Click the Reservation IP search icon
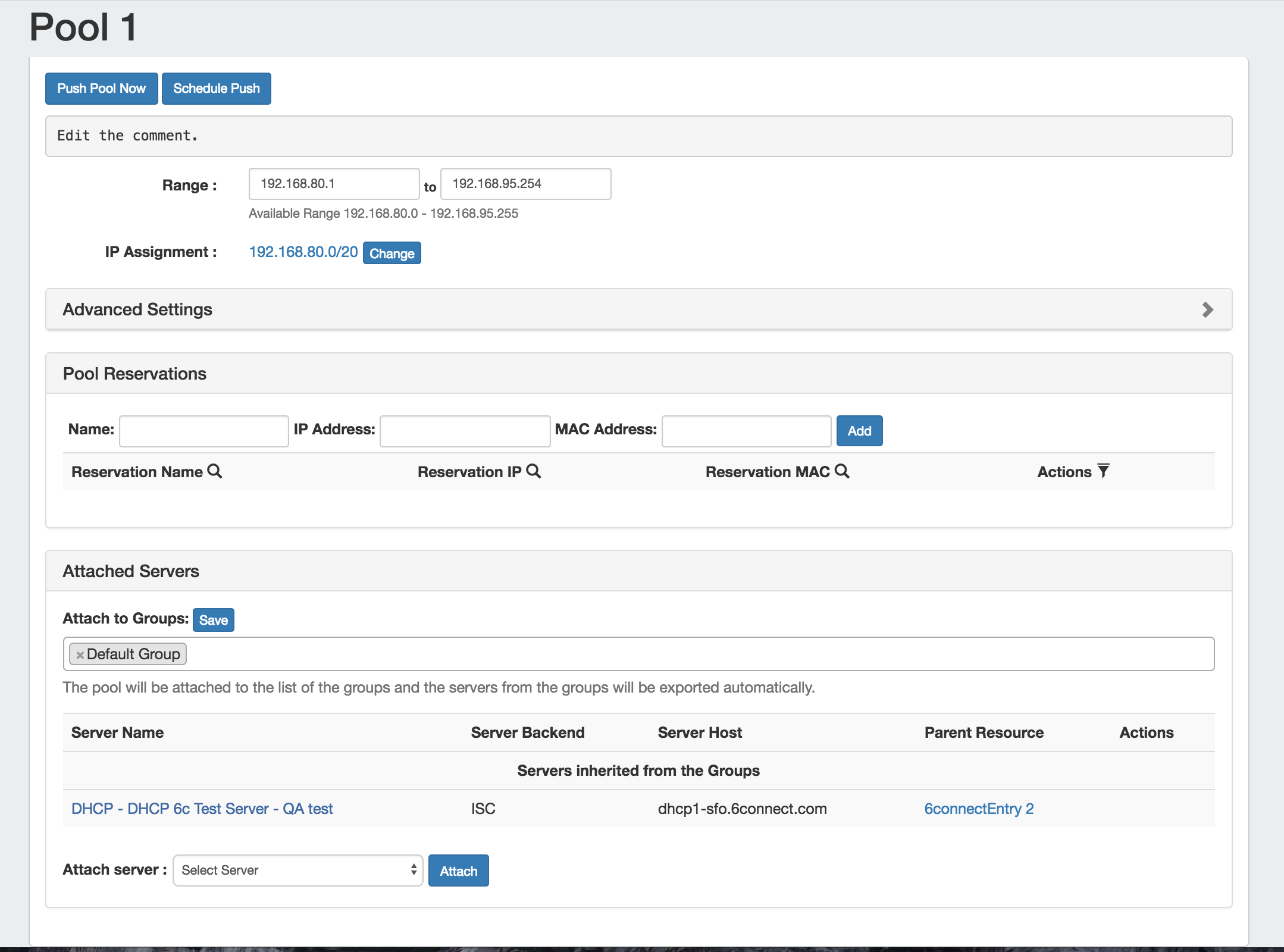The width and height of the screenshot is (1284, 952). pyautogui.click(x=534, y=471)
